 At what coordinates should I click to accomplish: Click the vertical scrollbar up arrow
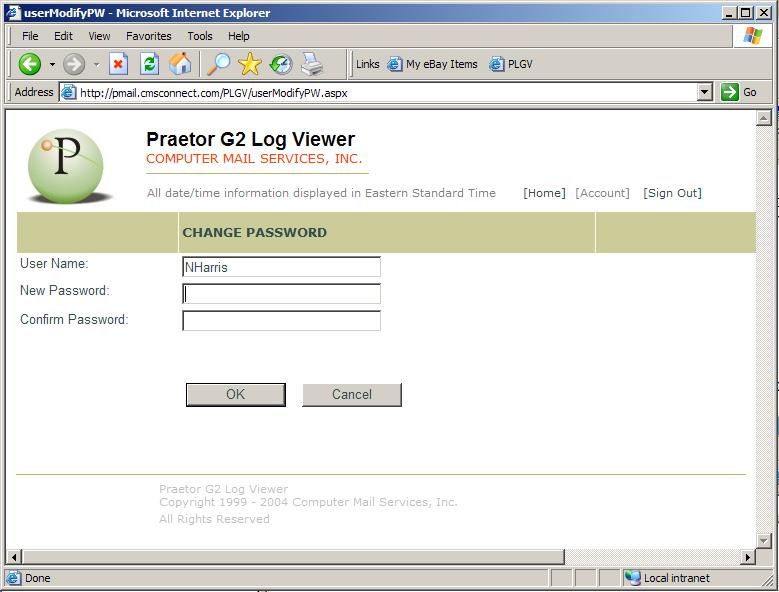(763, 118)
